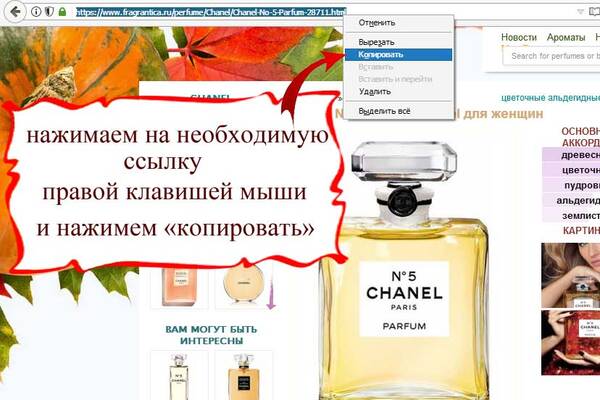Click the tracking protection shield icon
Screen dimensions: 600x400
point(49,12)
